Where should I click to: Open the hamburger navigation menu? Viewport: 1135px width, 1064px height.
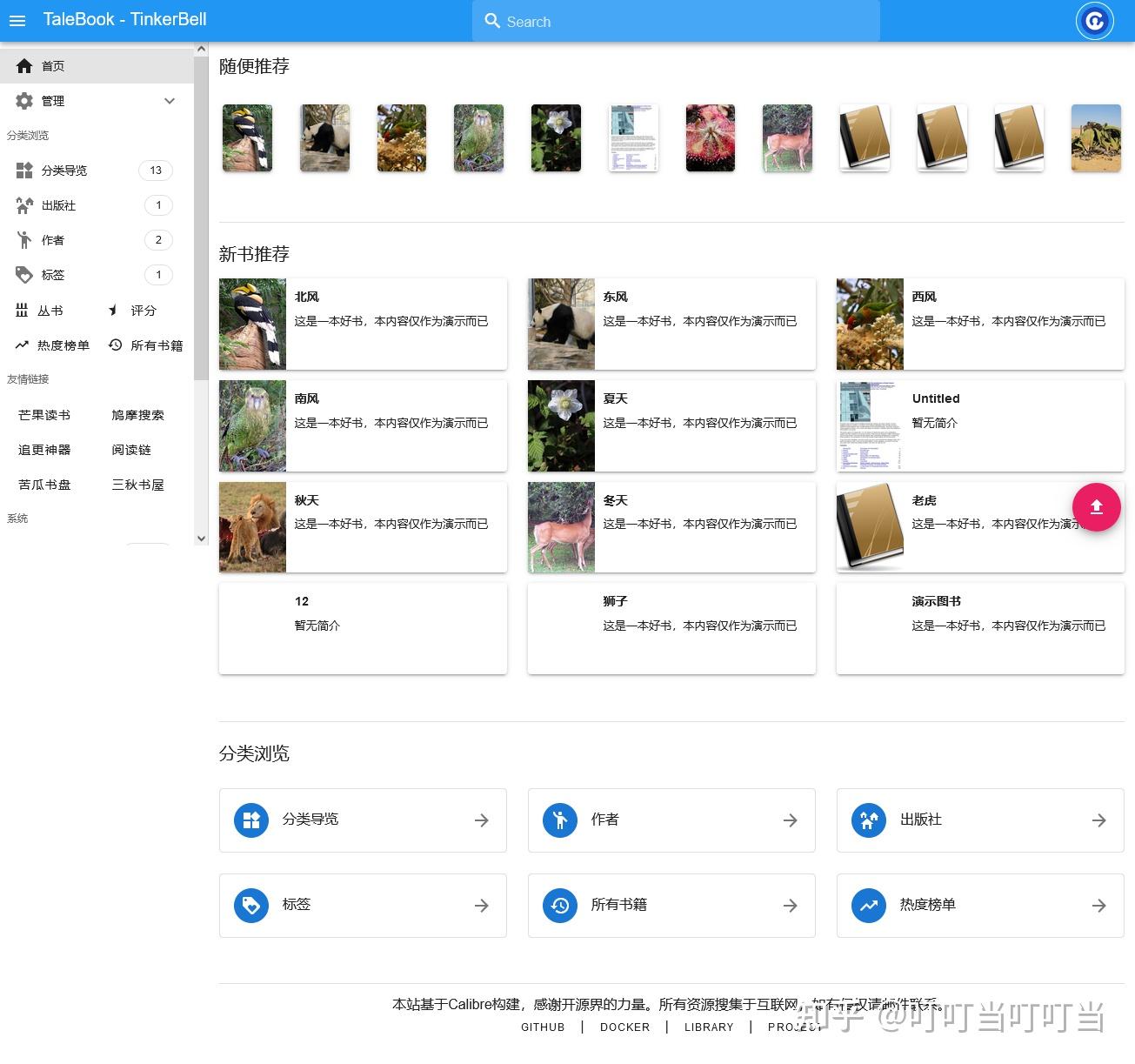[x=17, y=20]
